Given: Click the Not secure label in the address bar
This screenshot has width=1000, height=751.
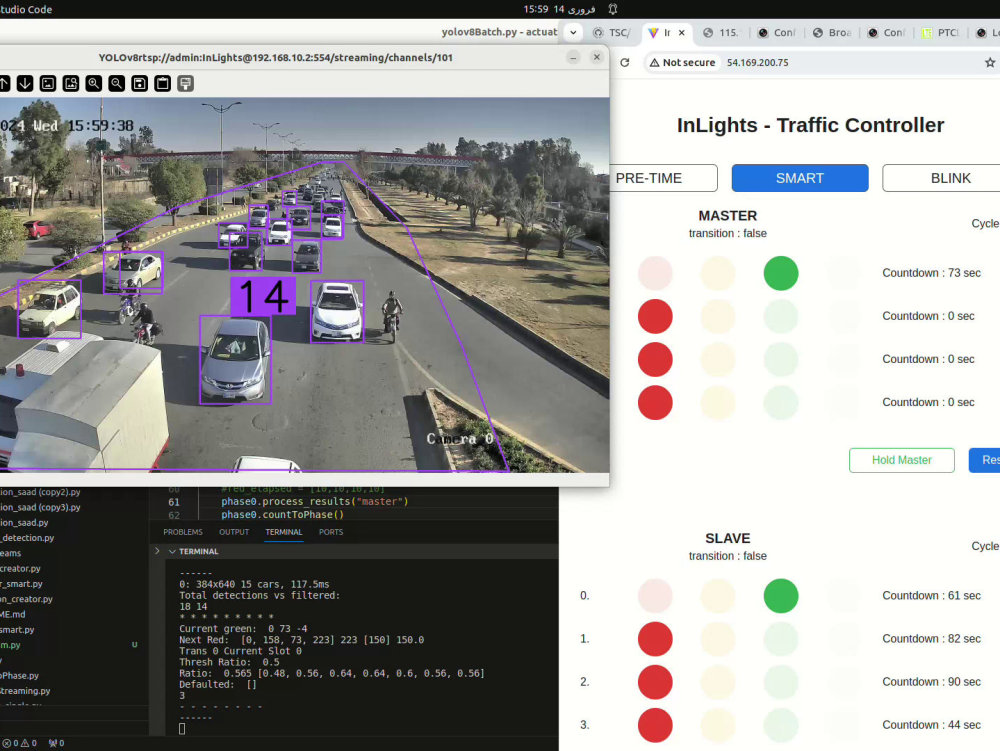Looking at the screenshot, I should point(682,62).
